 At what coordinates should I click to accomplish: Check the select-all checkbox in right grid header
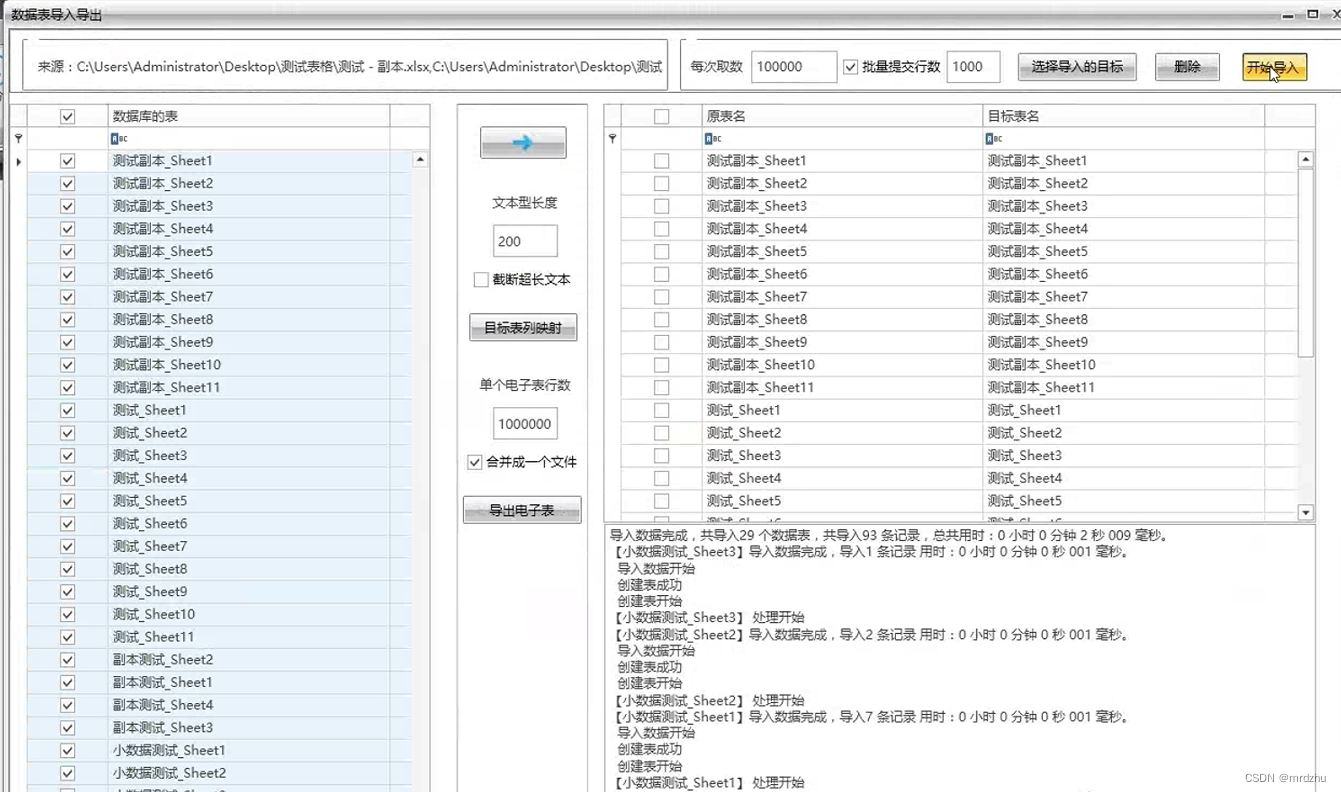[660, 115]
